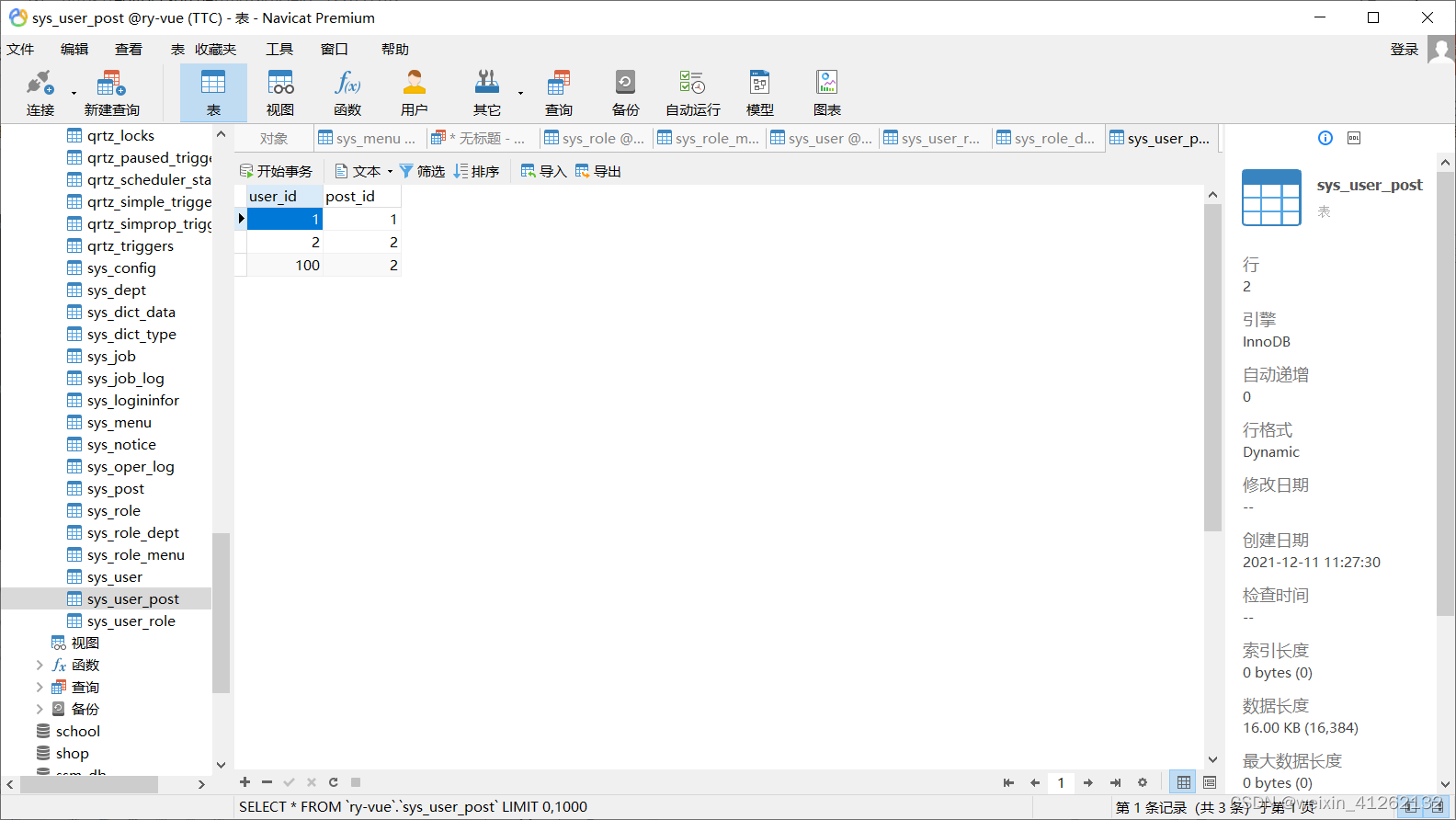This screenshot has width=1456, height=820.
Task: Go to the previous page arrow
Action: (x=1035, y=783)
